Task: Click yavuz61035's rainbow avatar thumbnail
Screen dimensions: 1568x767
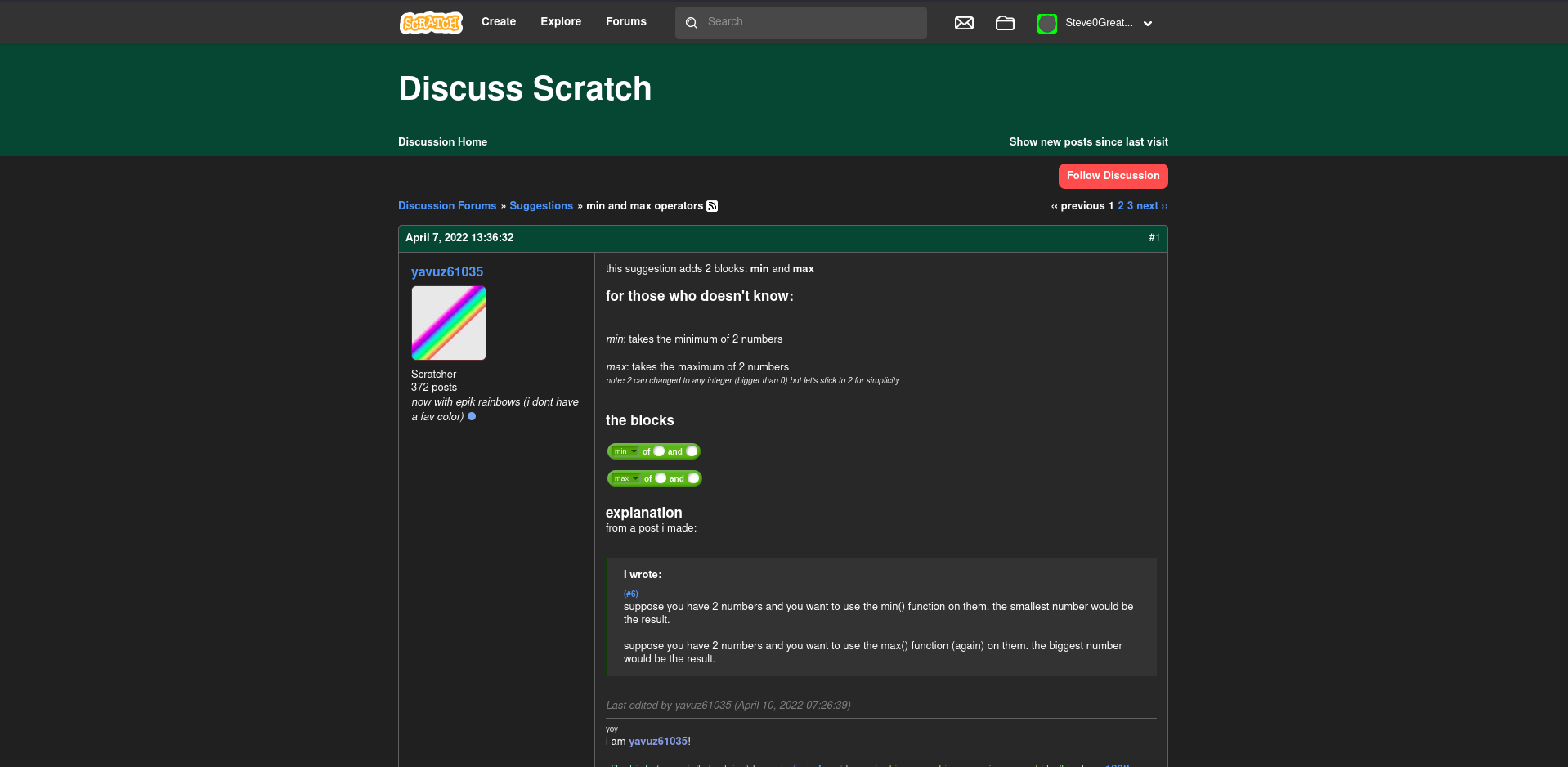Action: pyautogui.click(x=449, y=323)
